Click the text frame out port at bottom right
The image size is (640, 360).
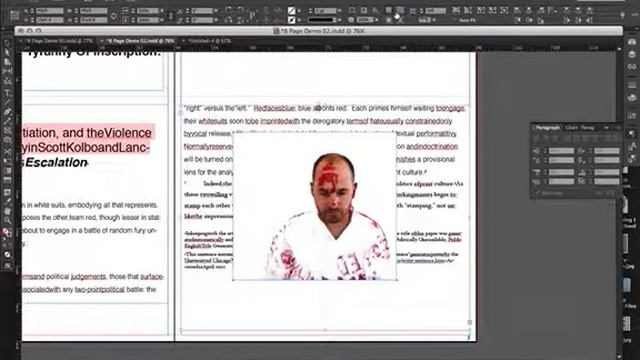coord(470,322)
